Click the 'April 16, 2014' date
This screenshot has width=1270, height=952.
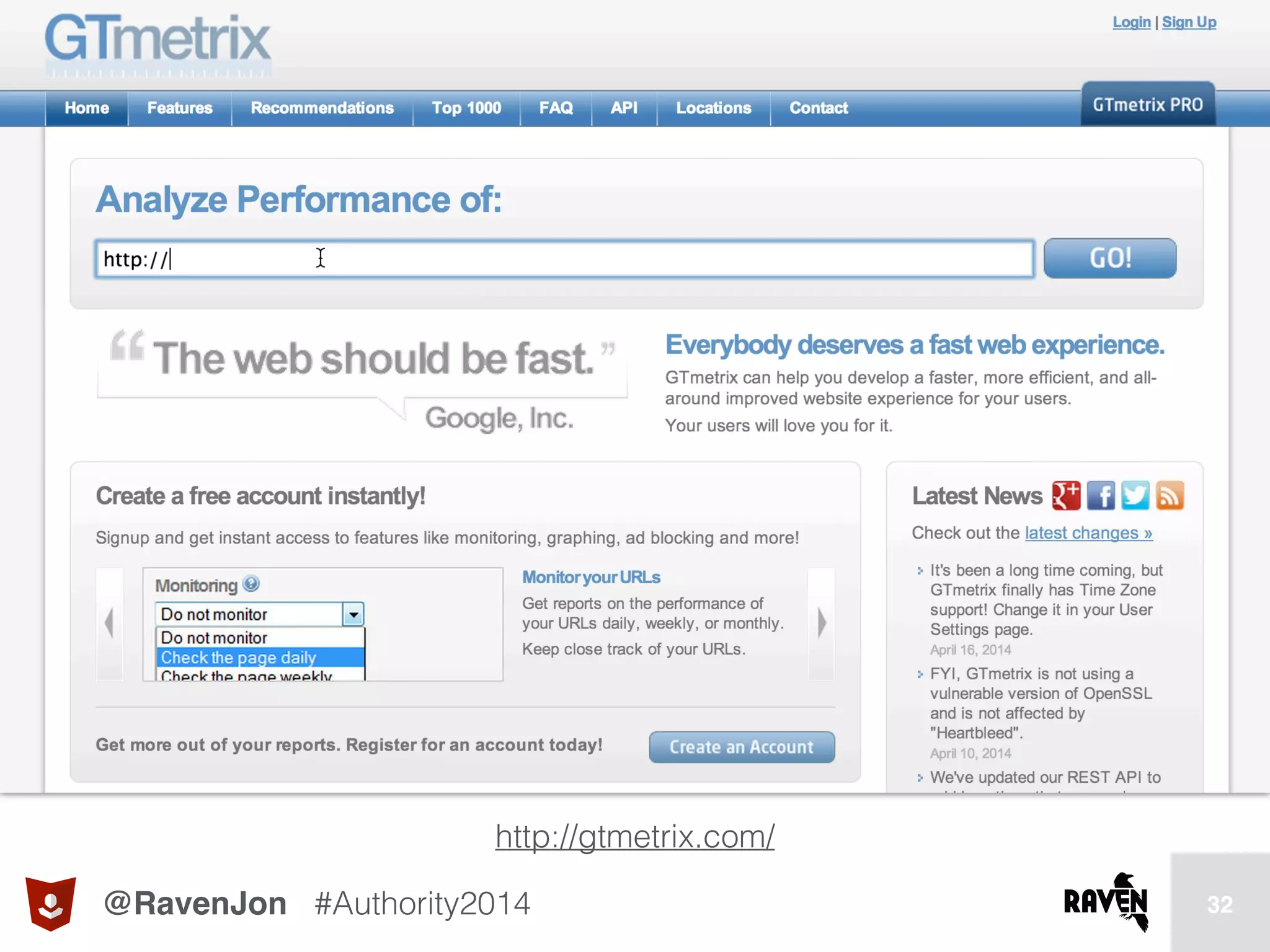(x=970, y=650)
